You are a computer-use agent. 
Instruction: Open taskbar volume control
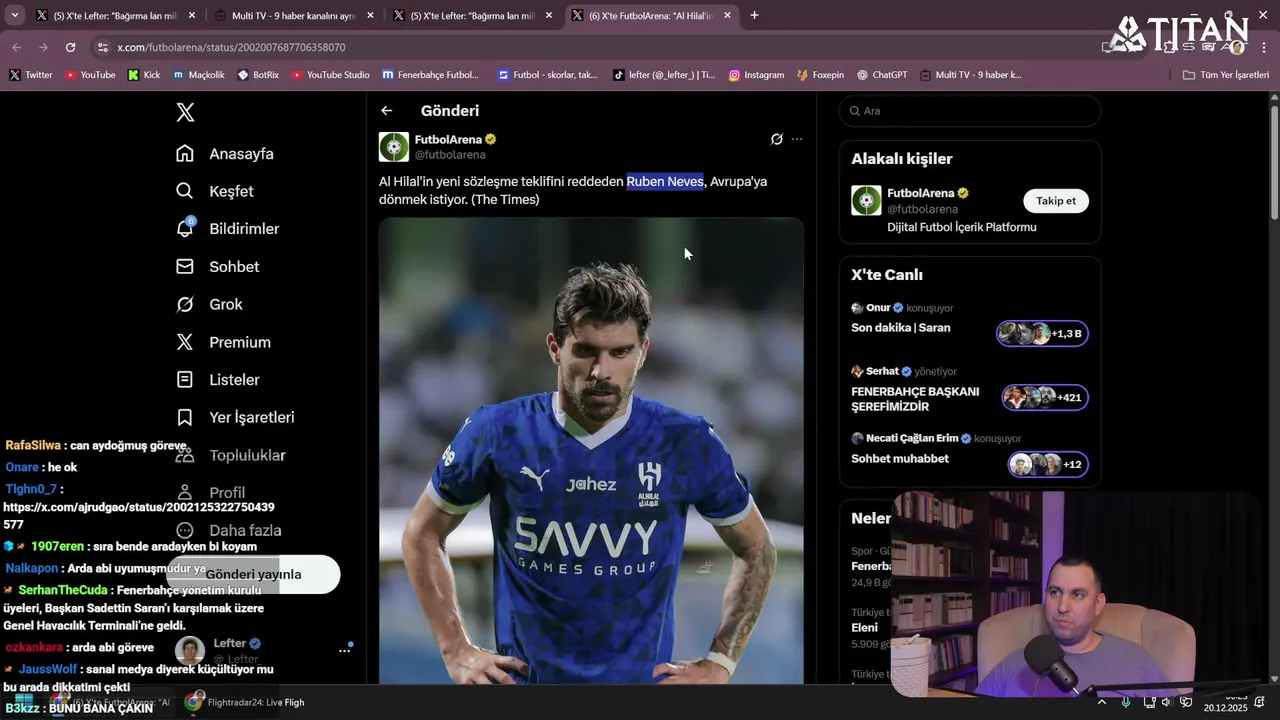[1167, 703]
